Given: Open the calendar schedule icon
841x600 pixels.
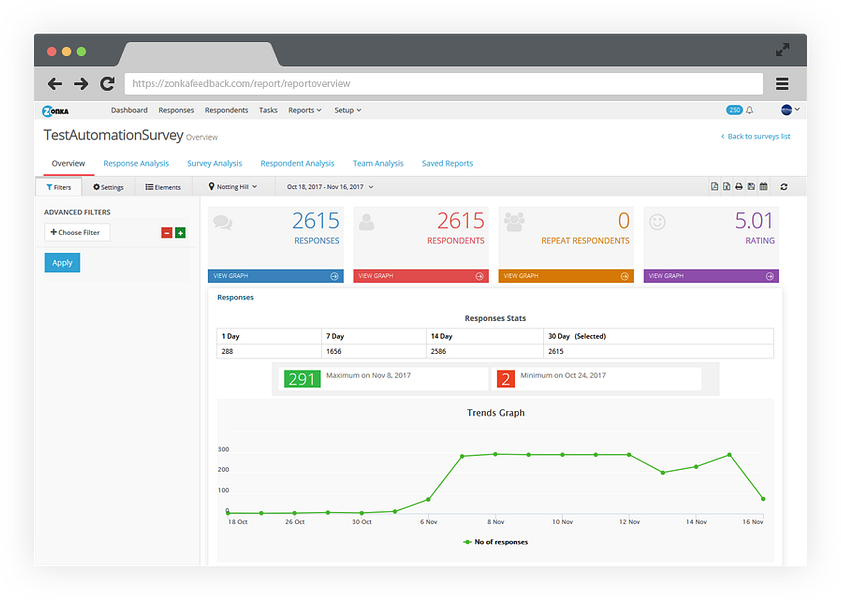Looking at the screenshot, I should coord(764,187).
